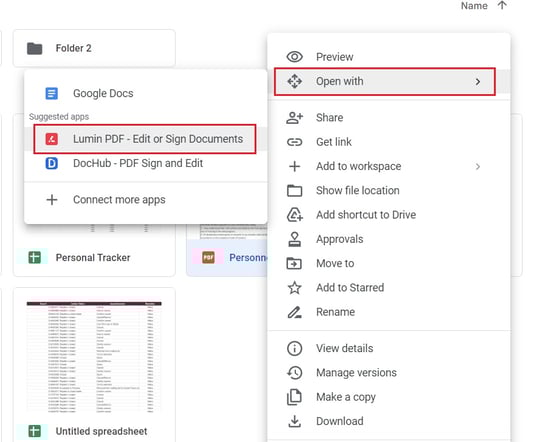Expand the Add to workspace submenu chevron
Image resolution: width=545 pixels, height=442 pixels.
point(478,167)
